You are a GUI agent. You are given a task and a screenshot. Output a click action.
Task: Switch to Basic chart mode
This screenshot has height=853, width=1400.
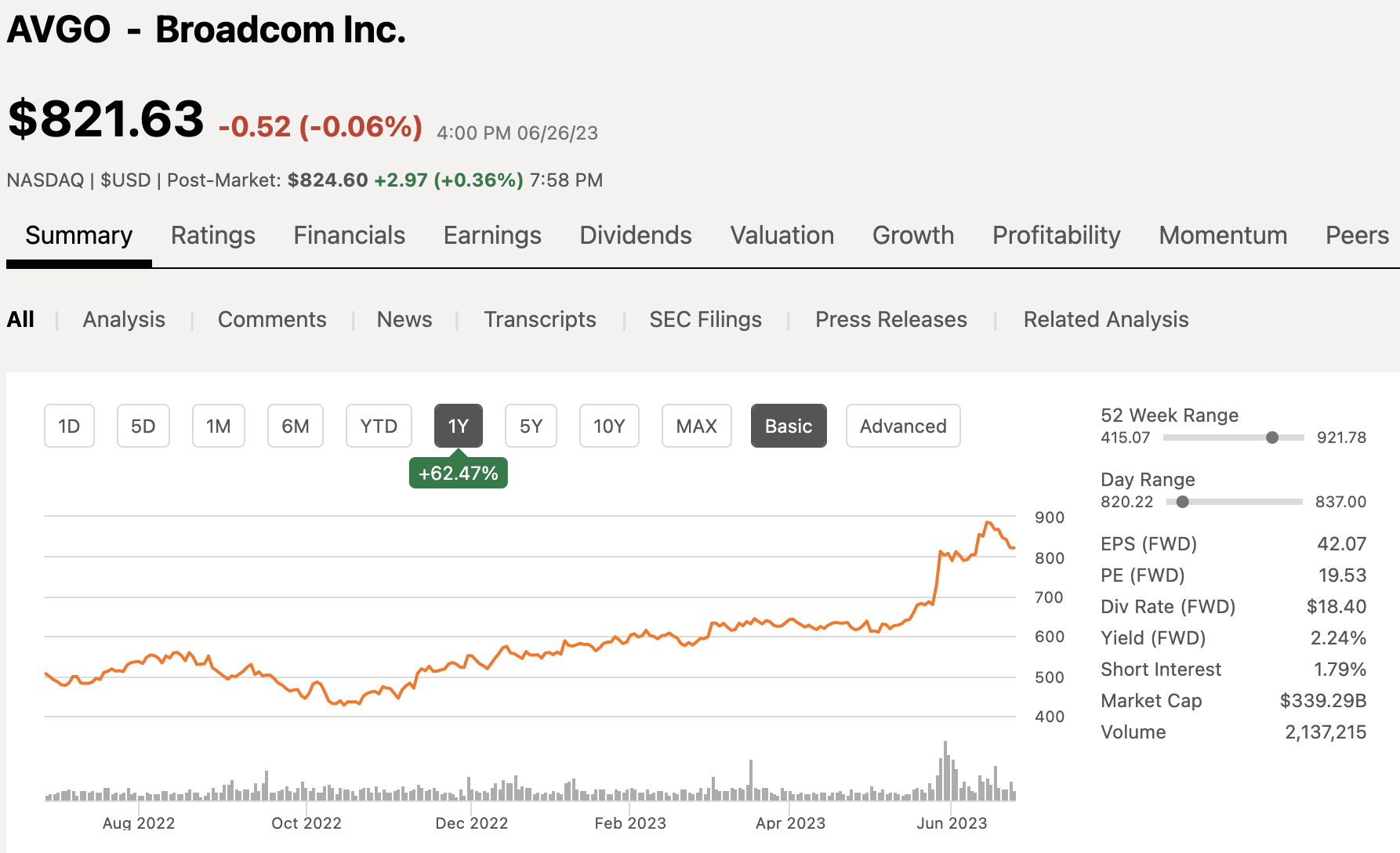789,426
